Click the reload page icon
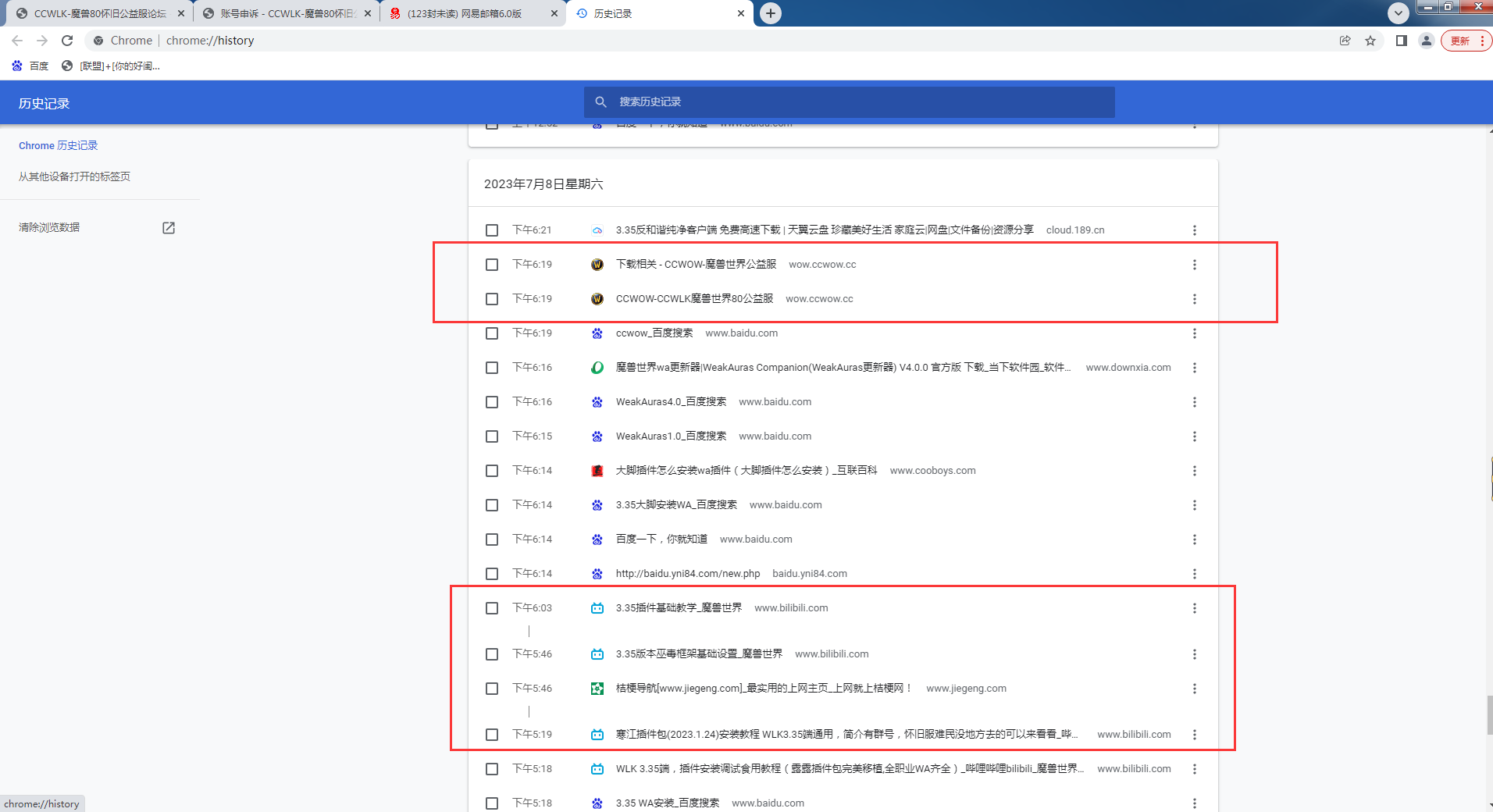Viewport: 1493px width, 812px height. pos(67,40)
